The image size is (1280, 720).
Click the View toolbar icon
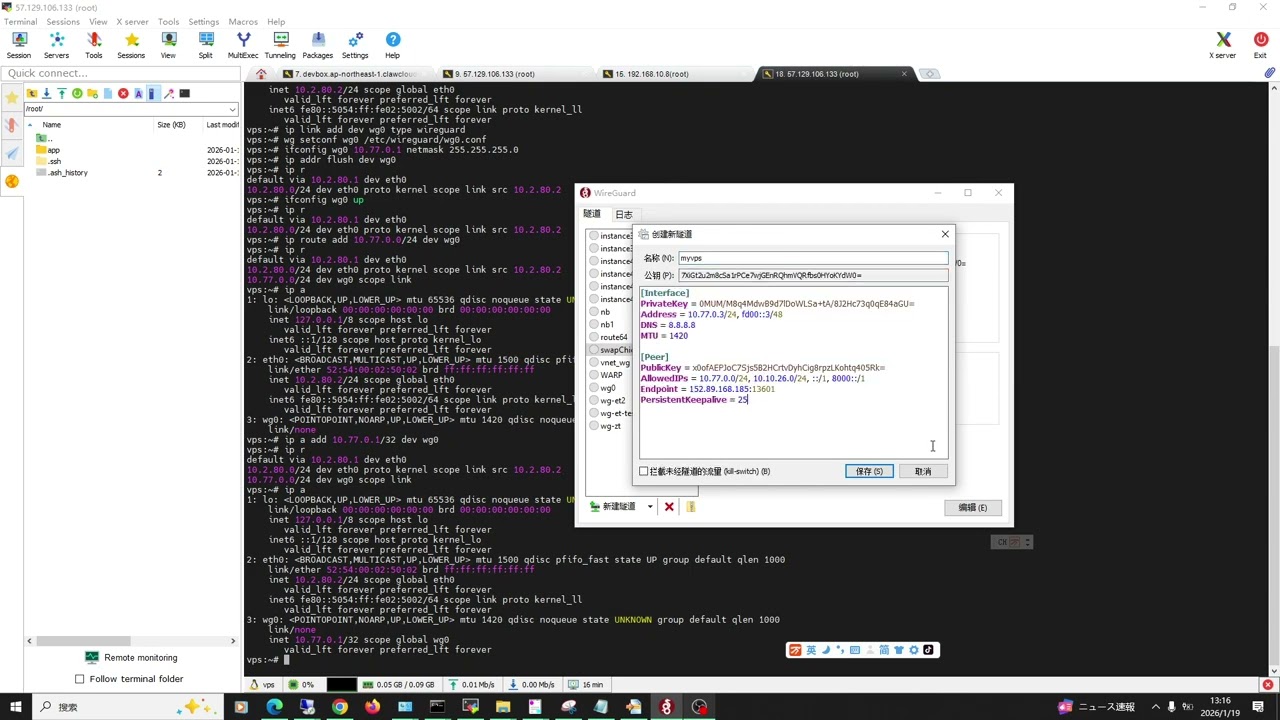coord(168,45)
